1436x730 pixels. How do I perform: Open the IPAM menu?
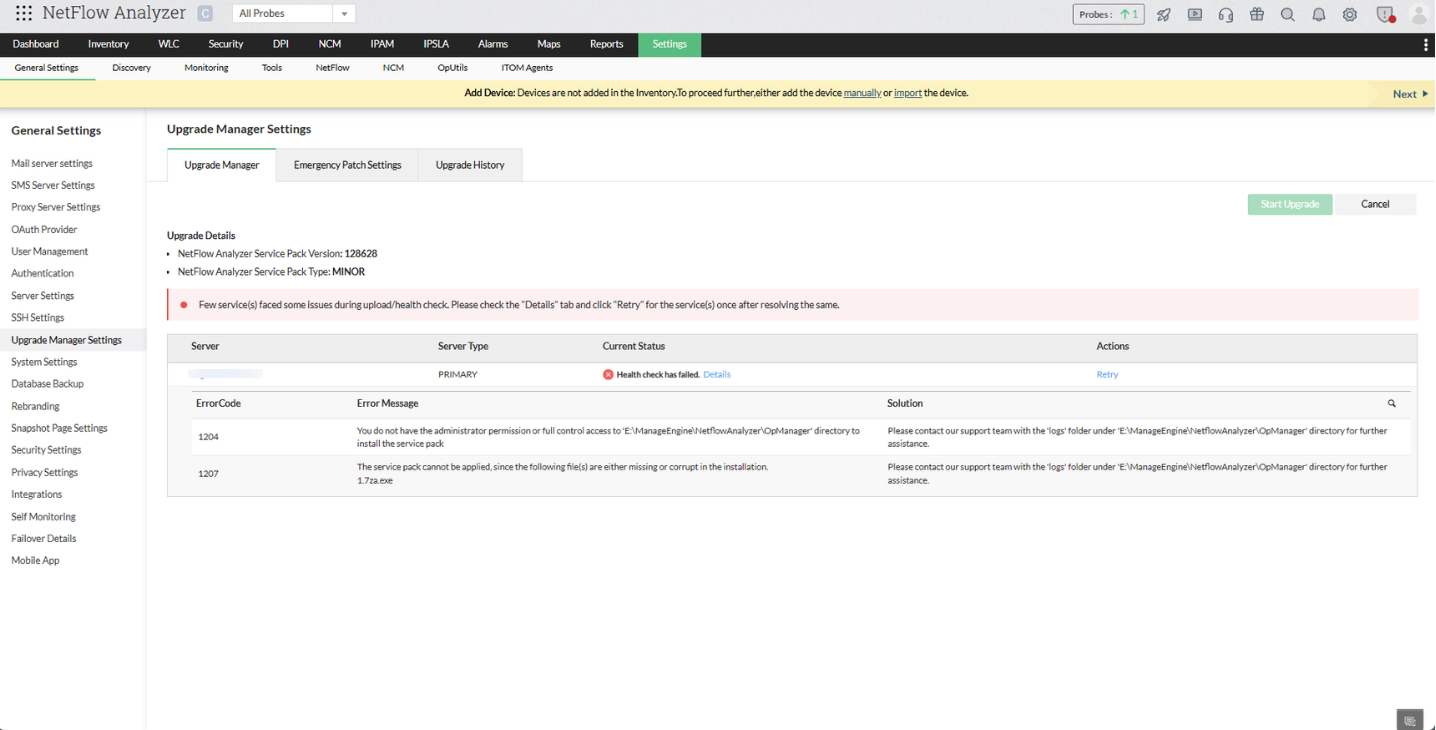382,44
